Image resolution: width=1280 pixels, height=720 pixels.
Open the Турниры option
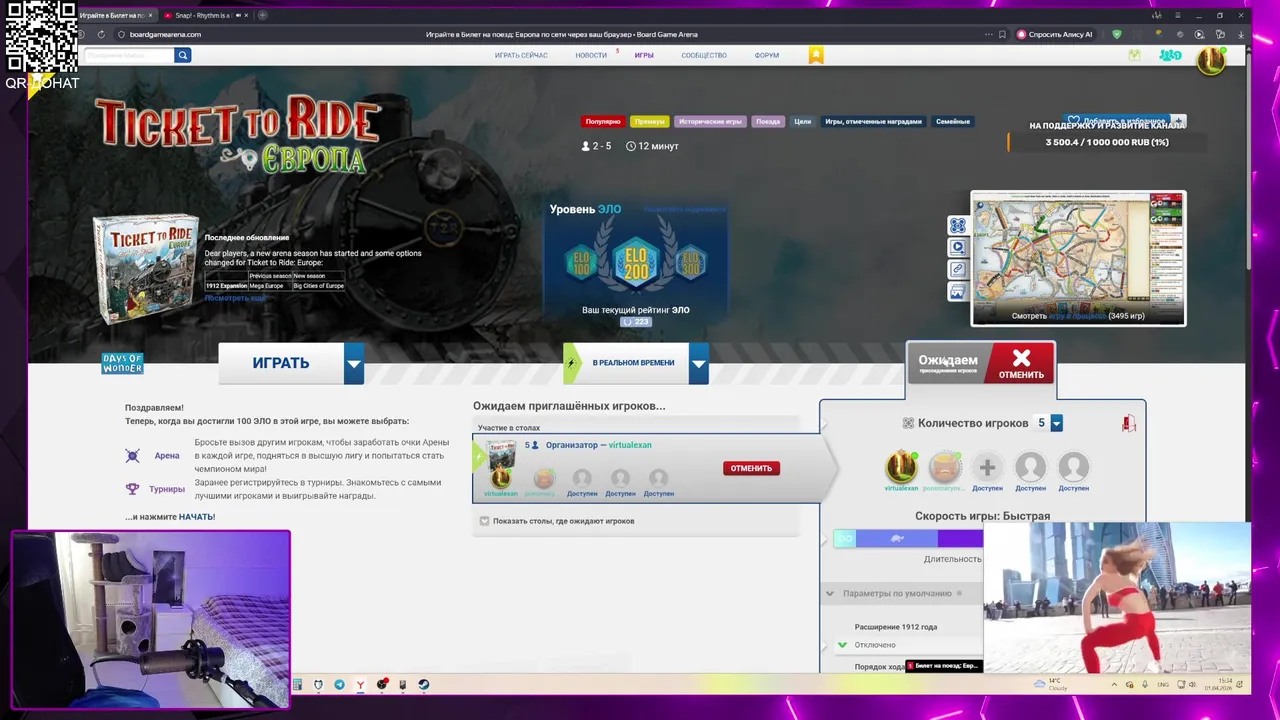(167, 489)
